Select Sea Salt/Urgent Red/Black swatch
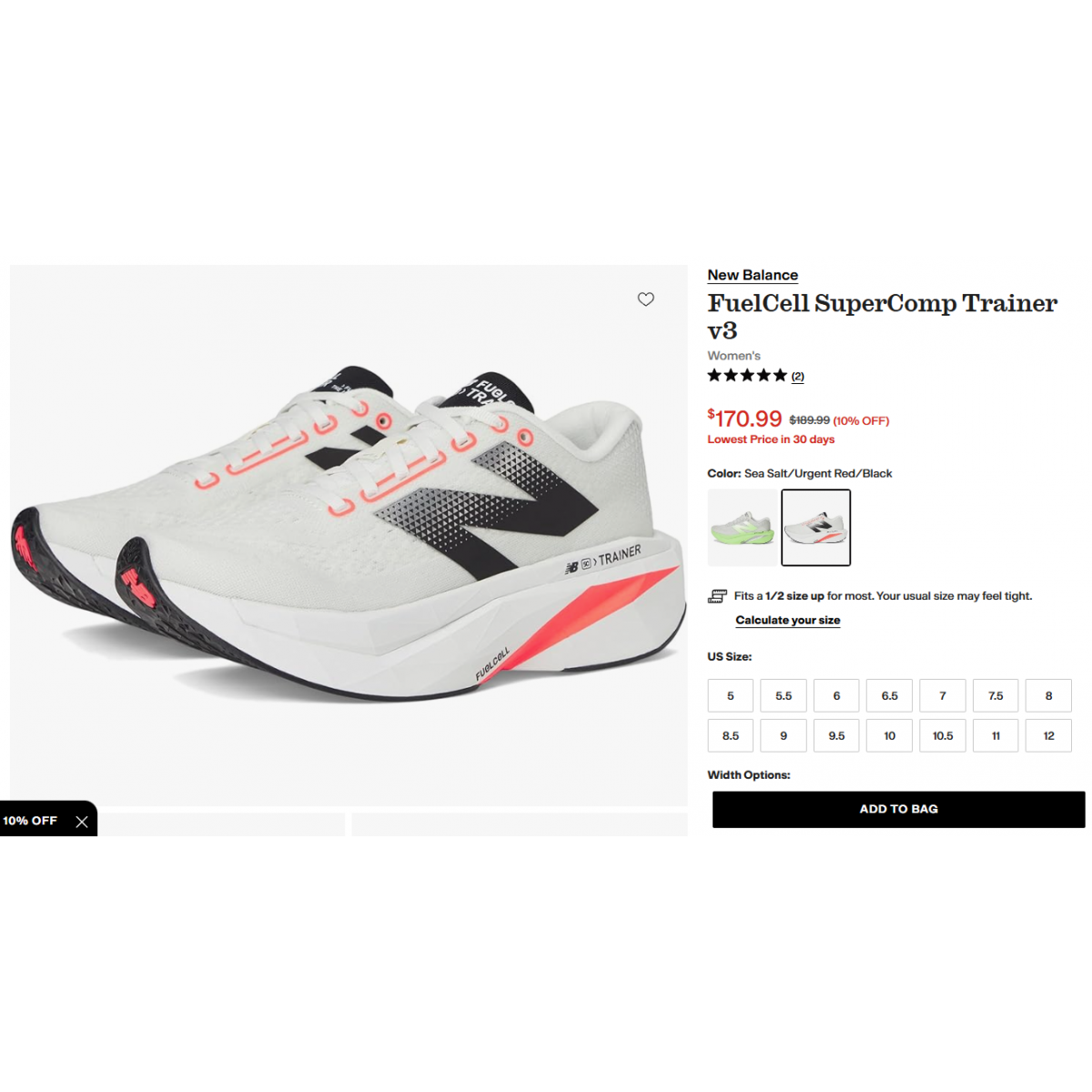The width and height of the screenshot is (1092, 1092). point(816,528)
